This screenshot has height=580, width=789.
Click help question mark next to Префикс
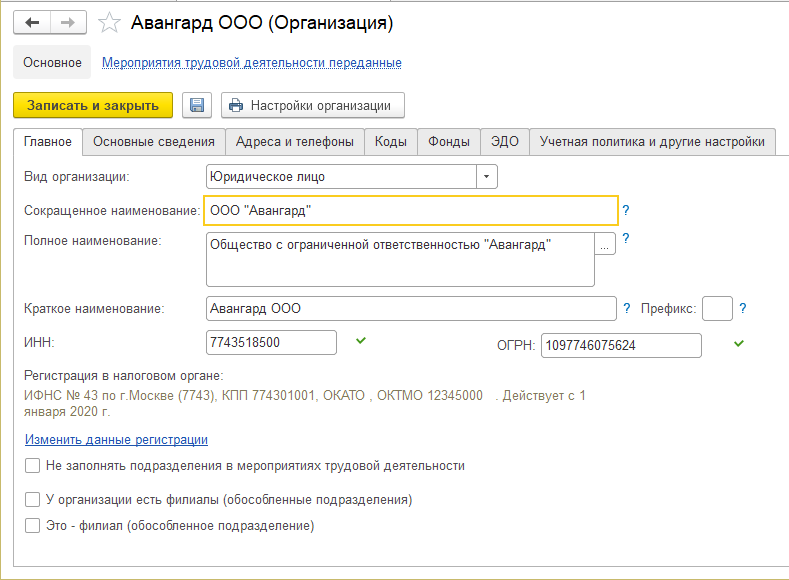pos(743,309)
